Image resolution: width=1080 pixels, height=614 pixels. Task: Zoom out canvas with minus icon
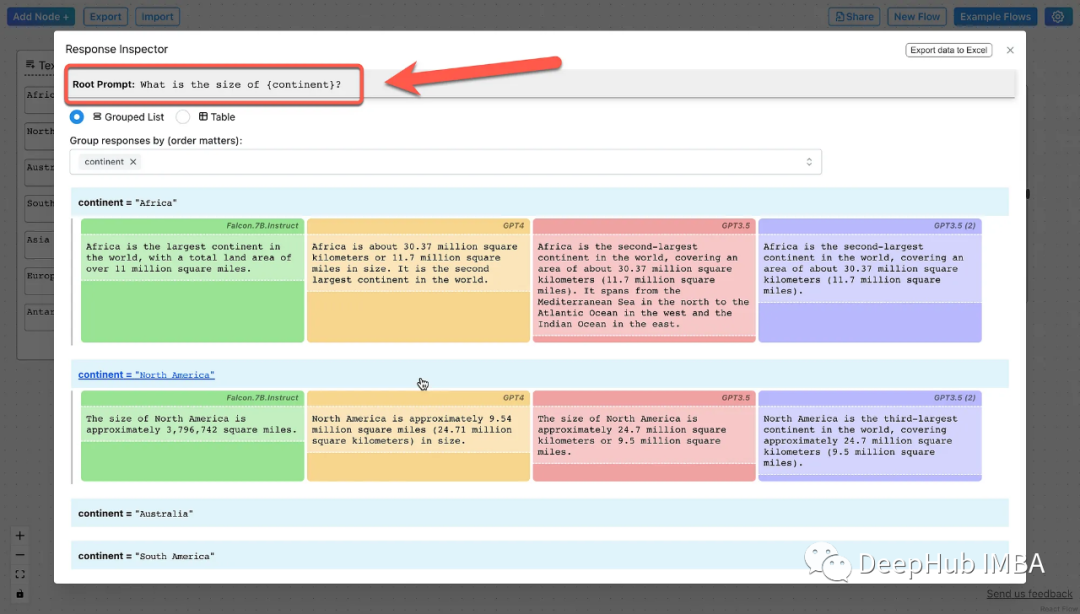[x=20, y=555]
